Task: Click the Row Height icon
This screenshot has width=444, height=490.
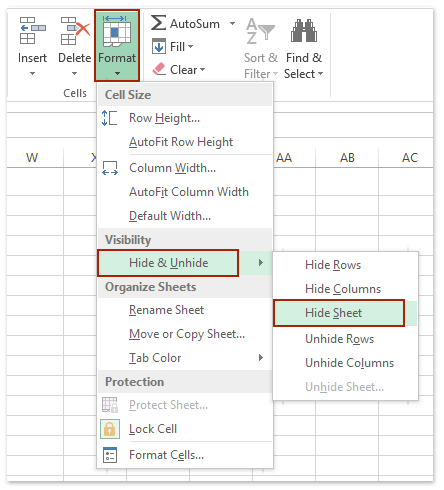Action: pos(109,118)
